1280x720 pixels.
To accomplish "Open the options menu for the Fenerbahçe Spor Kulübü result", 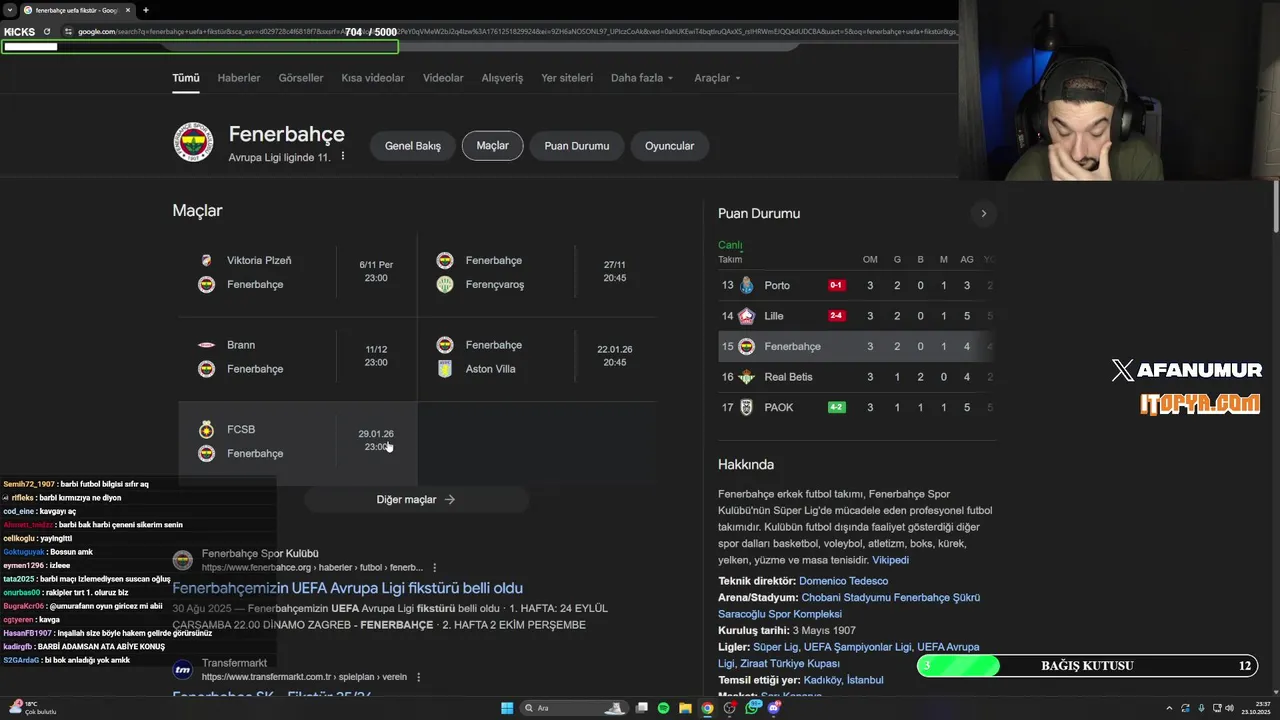I will click(434, 567).
